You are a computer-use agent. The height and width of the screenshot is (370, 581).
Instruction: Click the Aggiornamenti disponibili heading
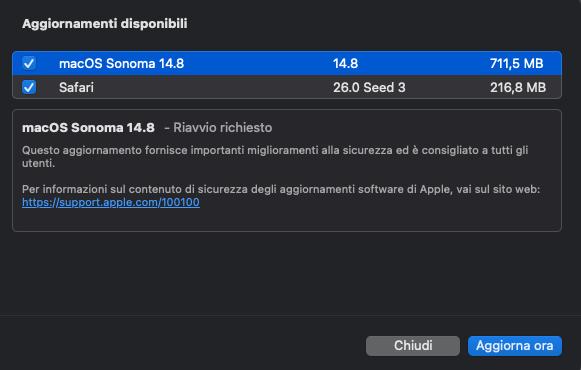104,24
